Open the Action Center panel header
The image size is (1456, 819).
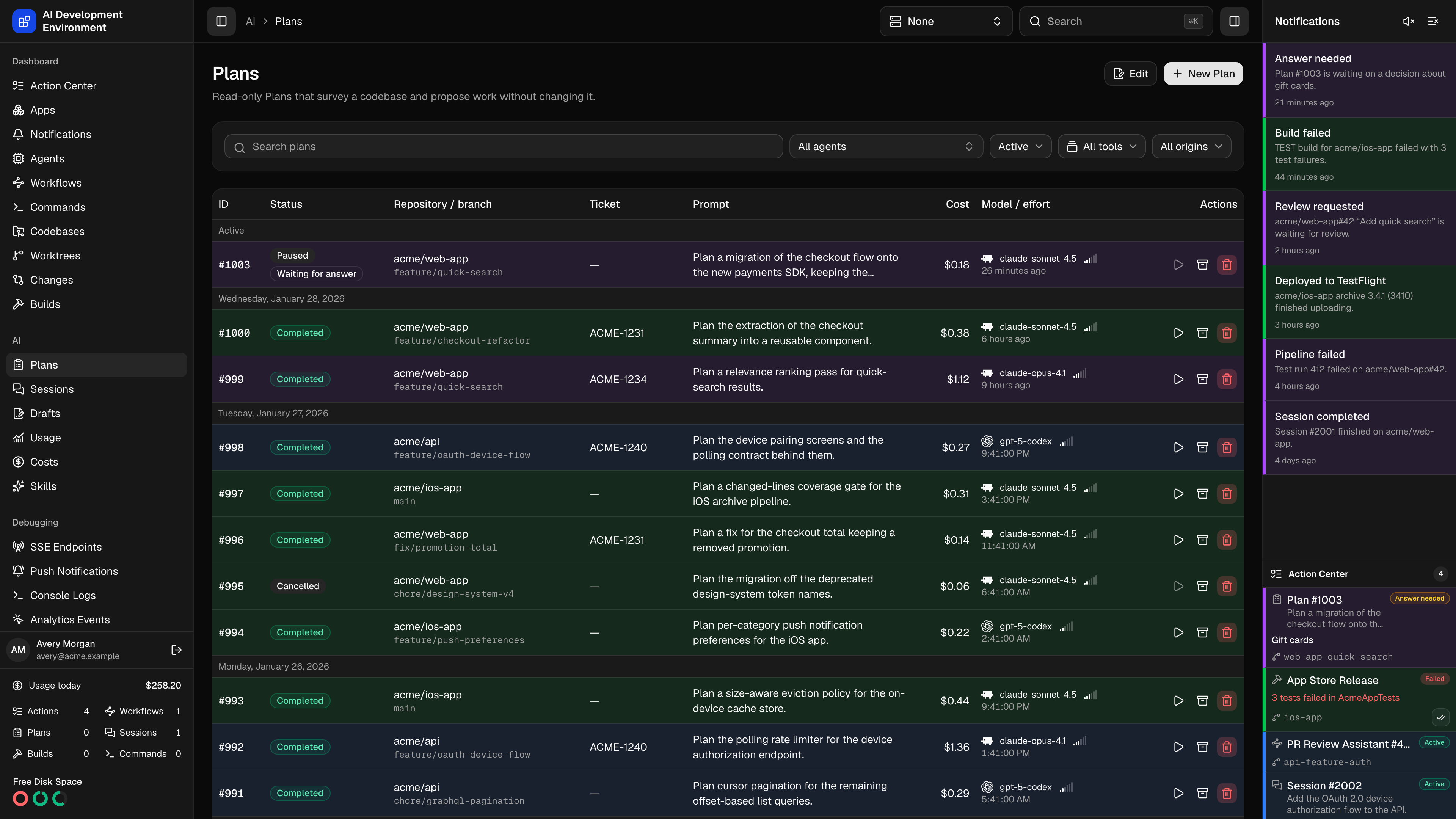pos(1359,574)
